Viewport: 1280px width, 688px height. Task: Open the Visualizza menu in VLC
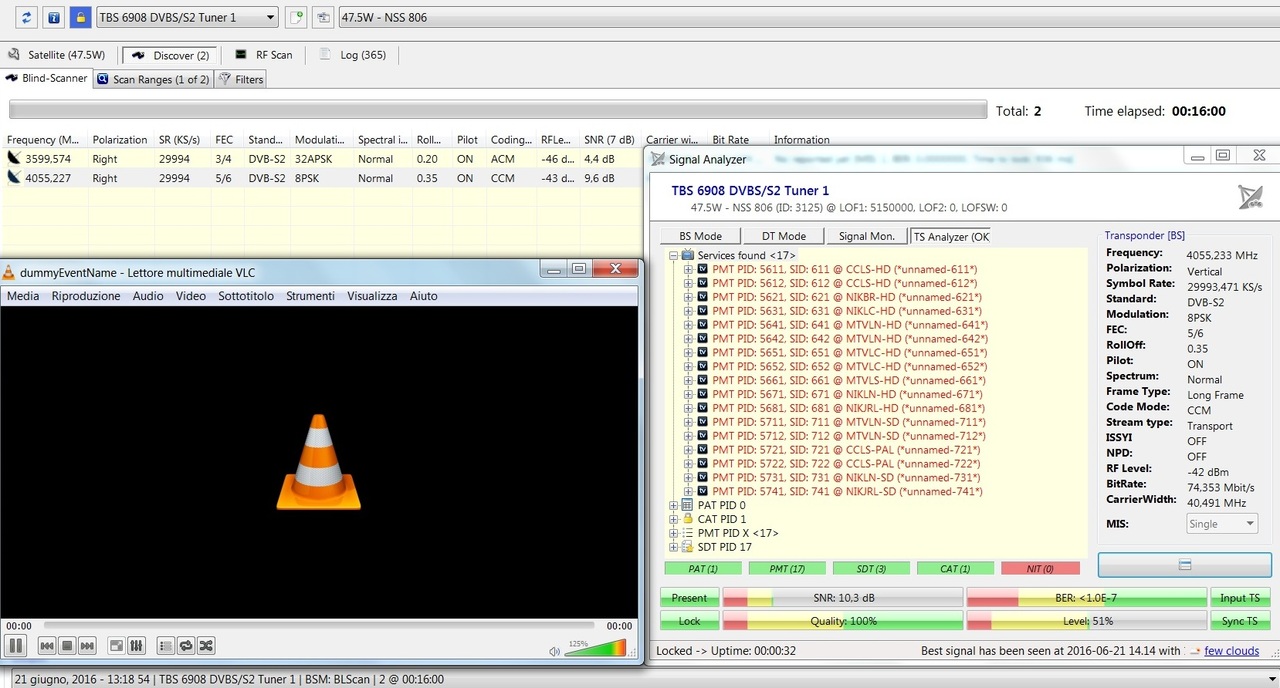372,296
